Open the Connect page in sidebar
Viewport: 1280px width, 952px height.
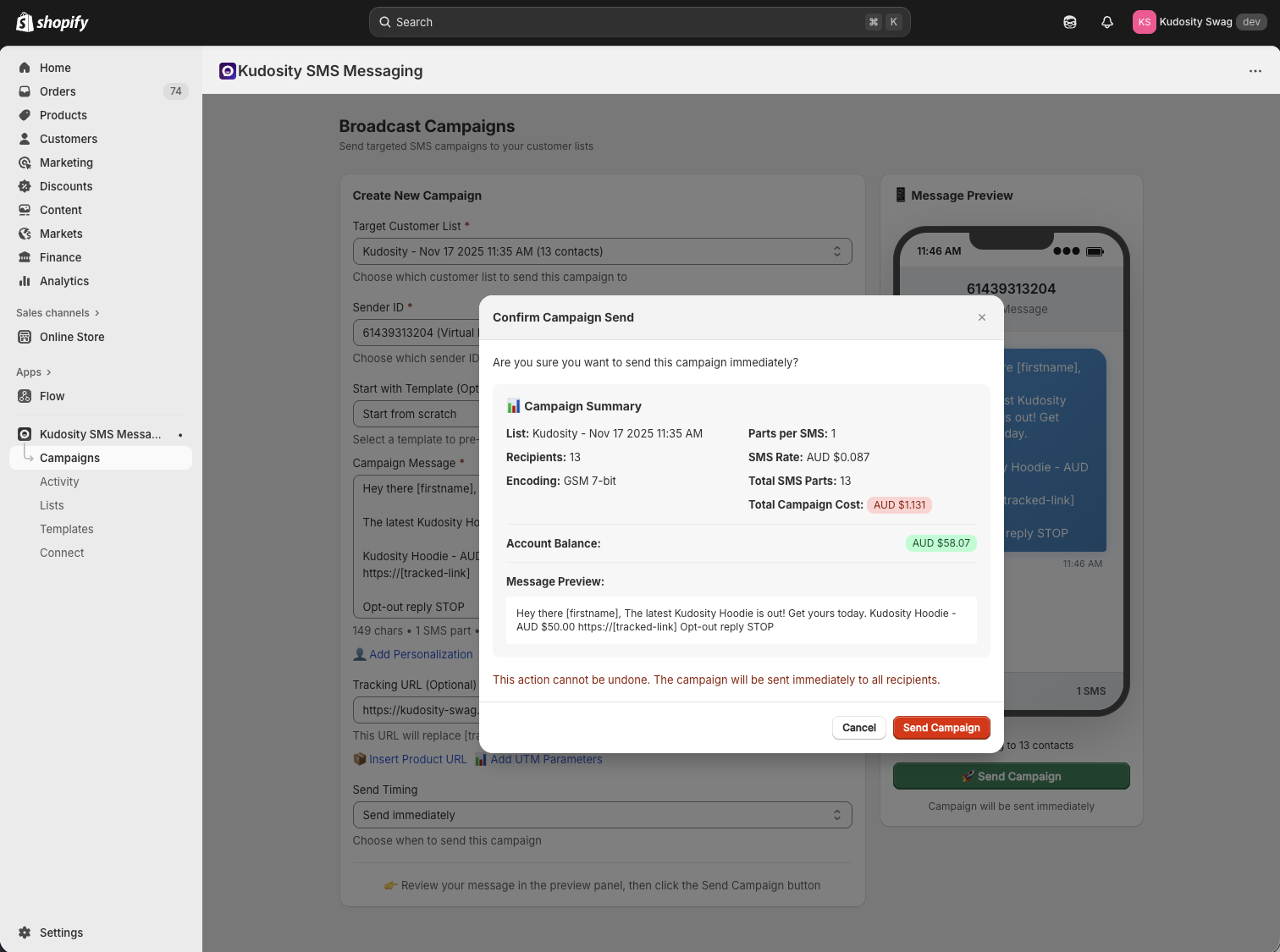pos(62,553)
